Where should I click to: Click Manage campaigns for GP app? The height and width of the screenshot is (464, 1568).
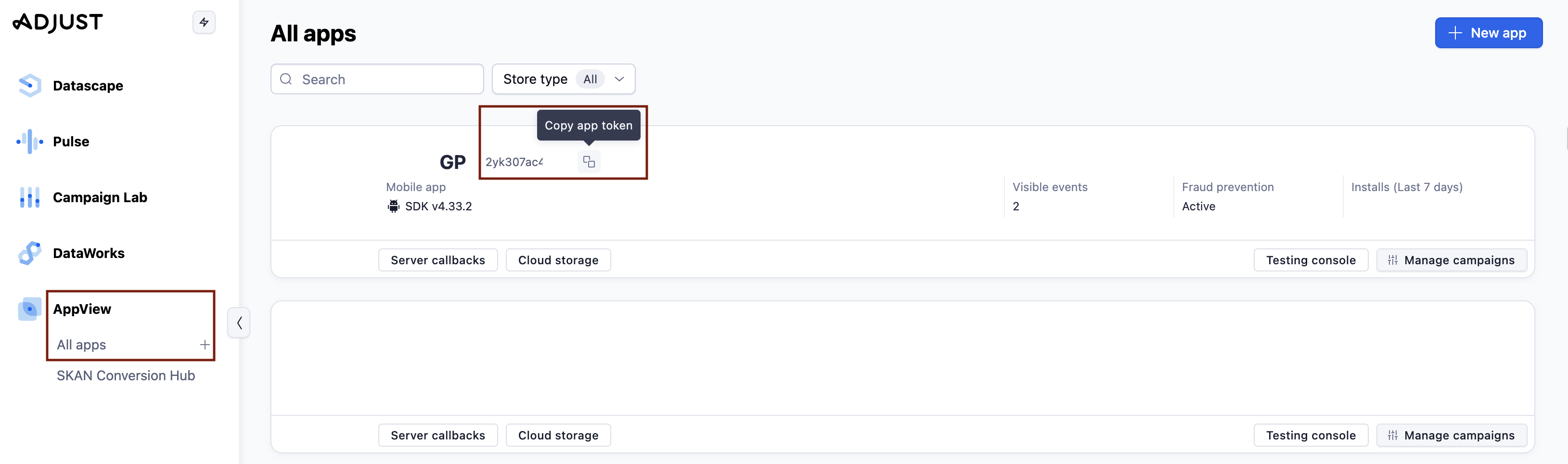[1451, 260]
